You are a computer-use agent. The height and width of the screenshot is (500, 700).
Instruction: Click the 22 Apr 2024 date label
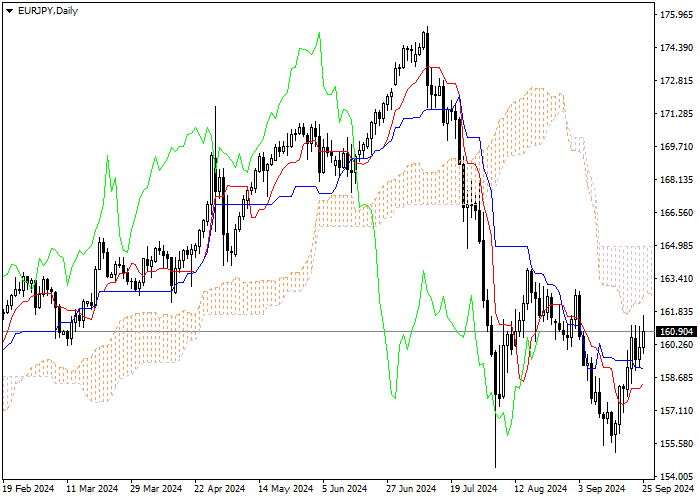click(x=220, y=489)
